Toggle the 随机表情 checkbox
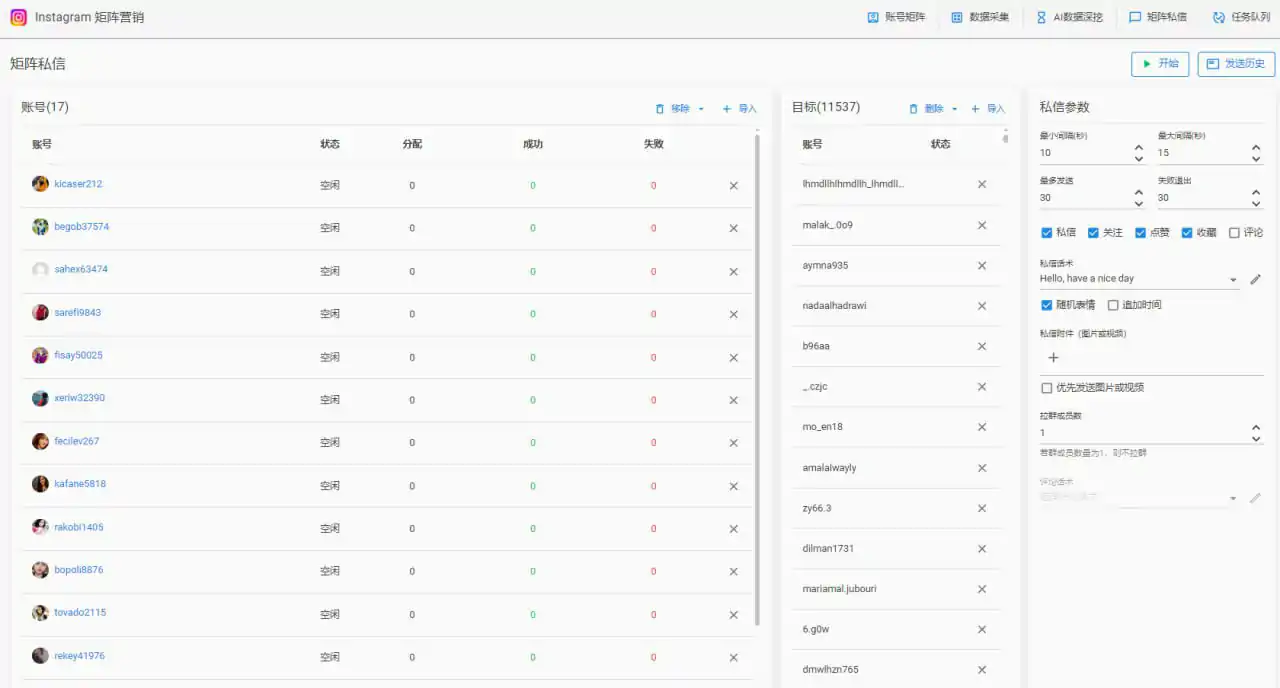Screen dimensions: 1280x688 (1047, 305)
